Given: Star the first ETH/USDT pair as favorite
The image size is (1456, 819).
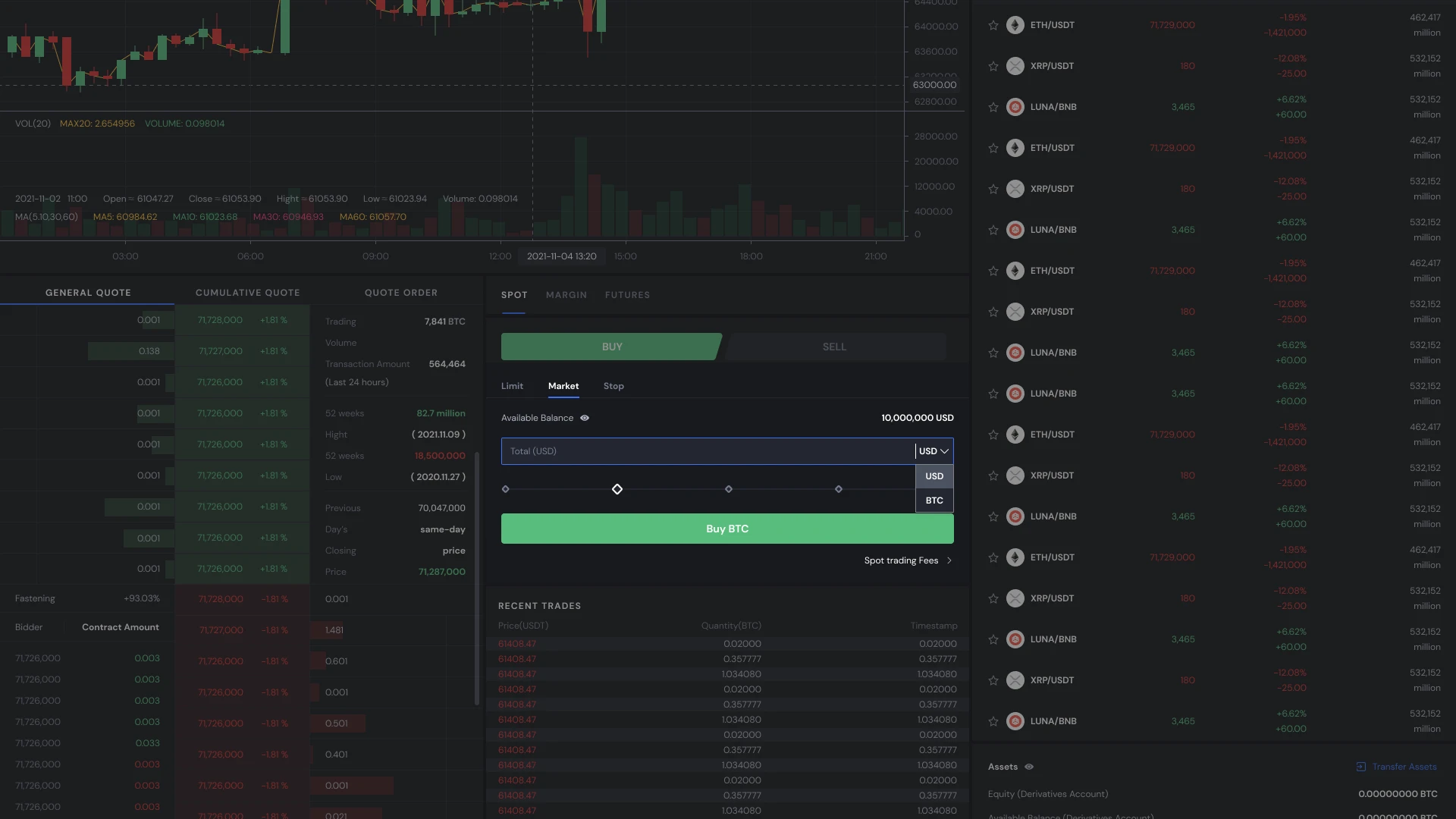Looking at the screenshot, I should click(x=993, y=25).
